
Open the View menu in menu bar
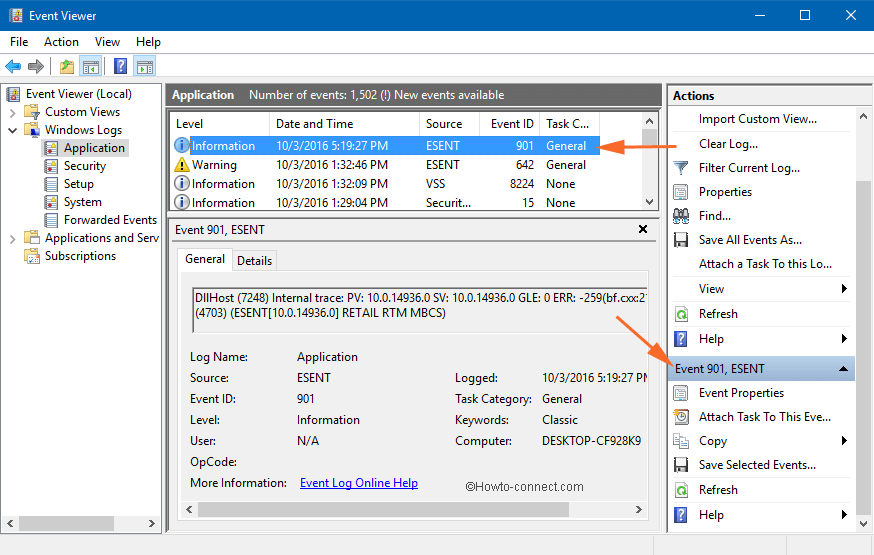(x=107, y=42)
